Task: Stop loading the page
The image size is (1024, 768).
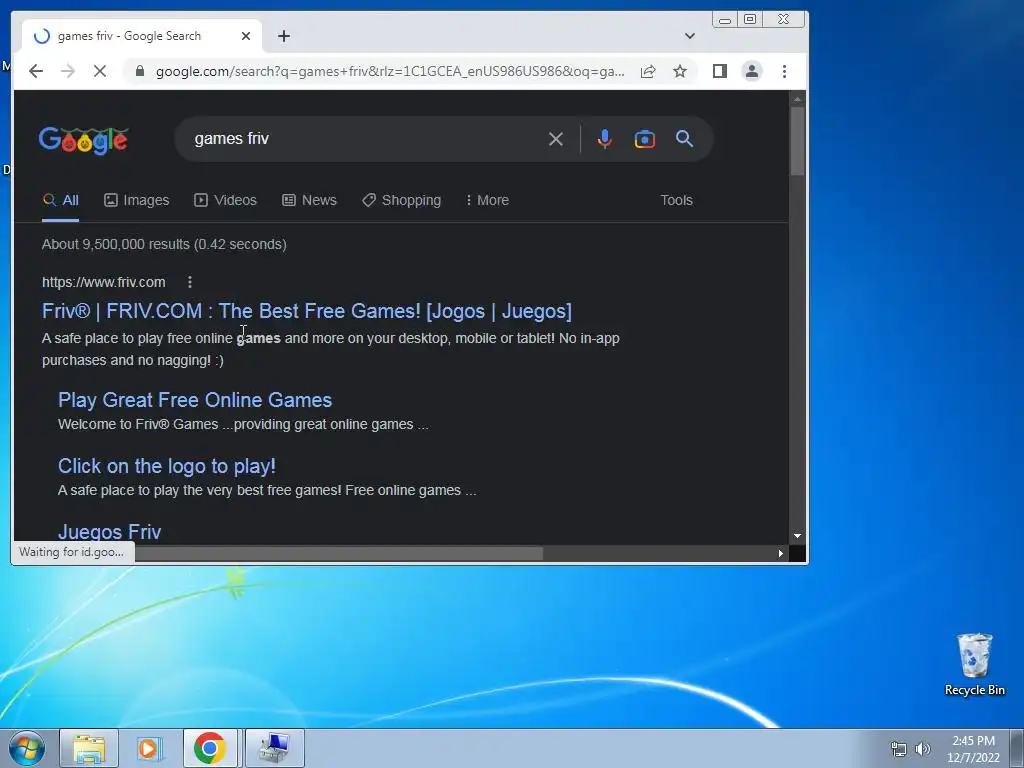Action: click(x=100, y=71)
